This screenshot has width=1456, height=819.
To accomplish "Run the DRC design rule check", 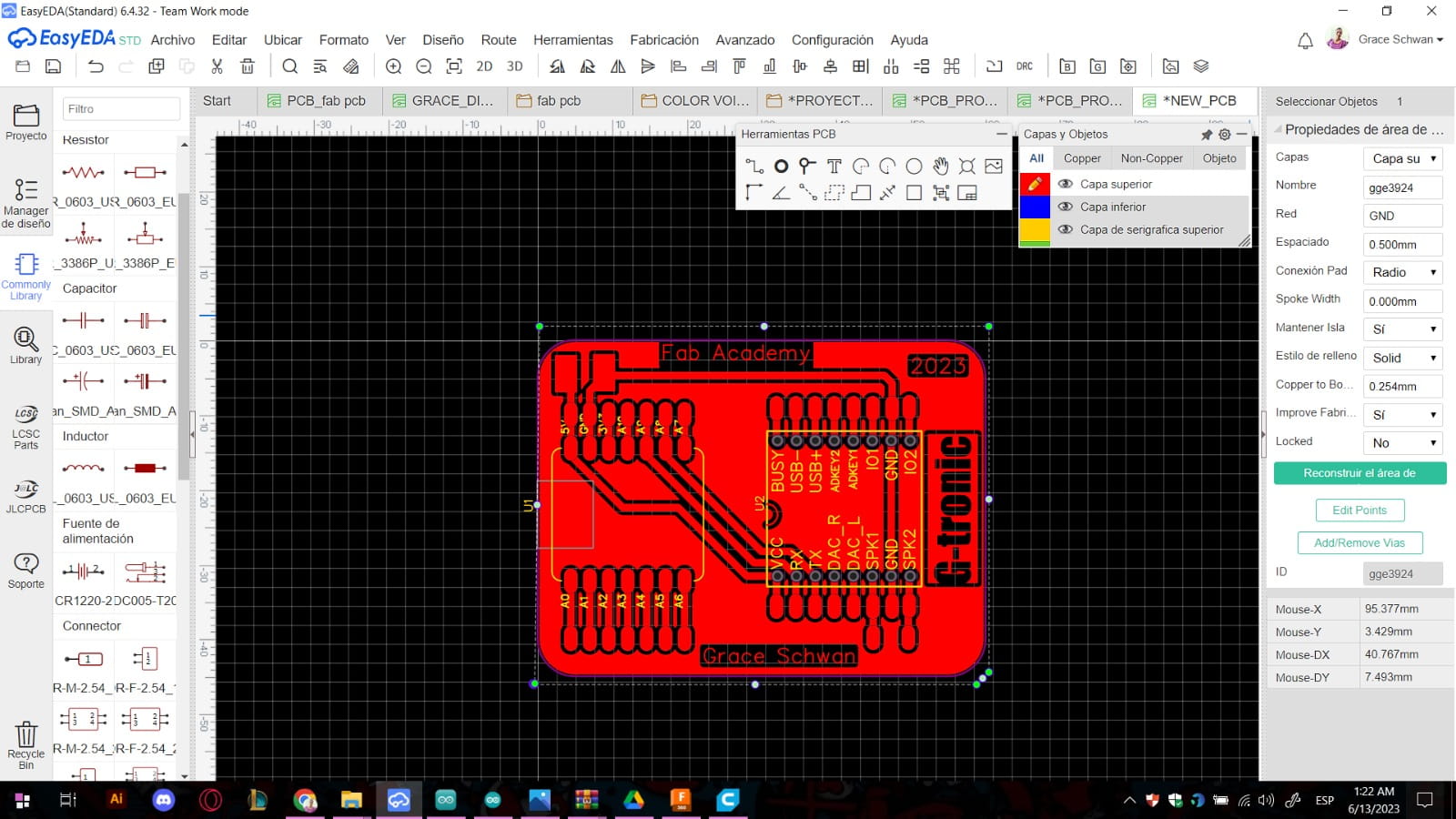I will coord(1025,66).
